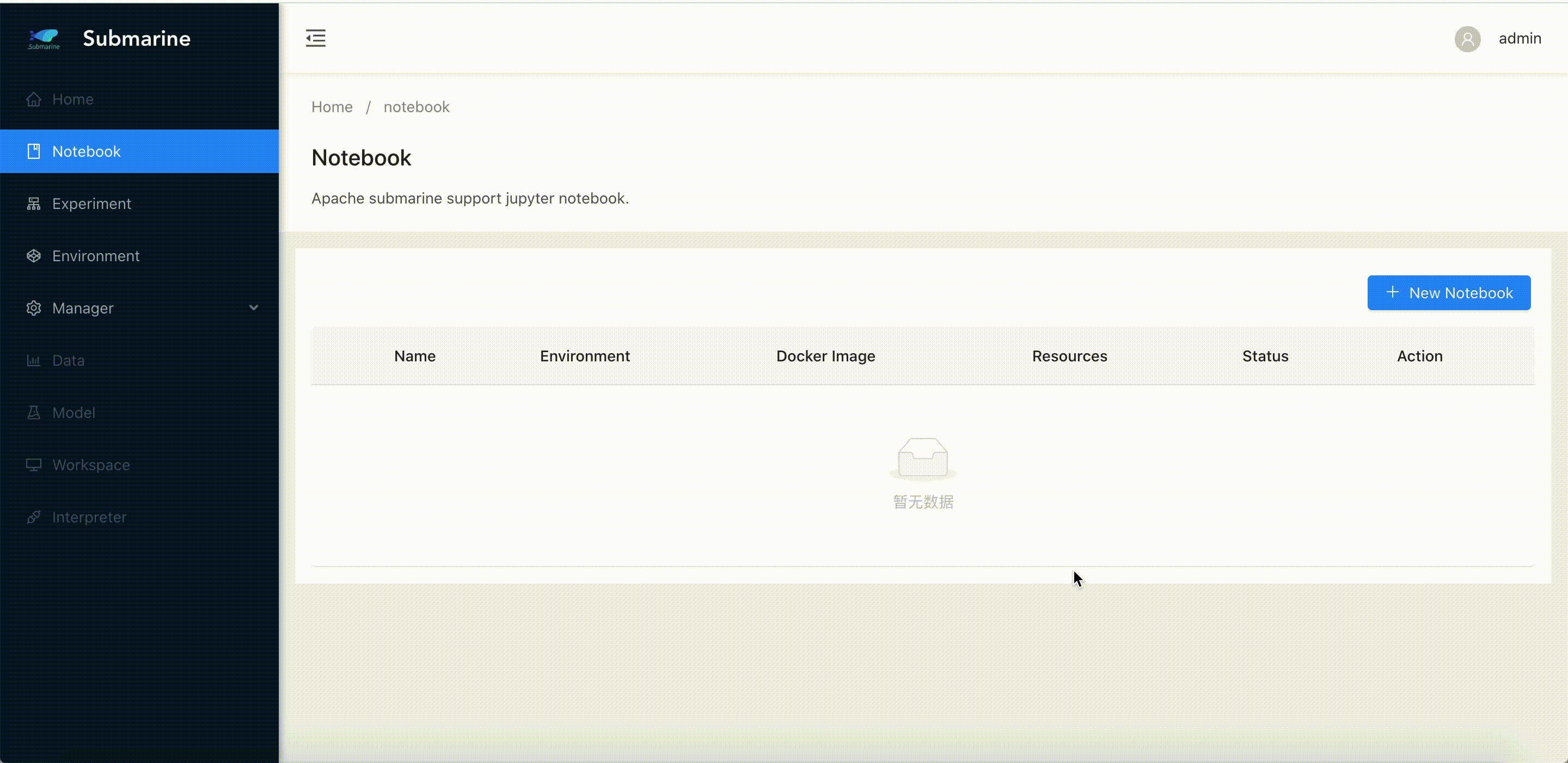Screen dimensions: 1568x763
Task: Click the Experiment cluster icon
Action: (x=33, y=204)
